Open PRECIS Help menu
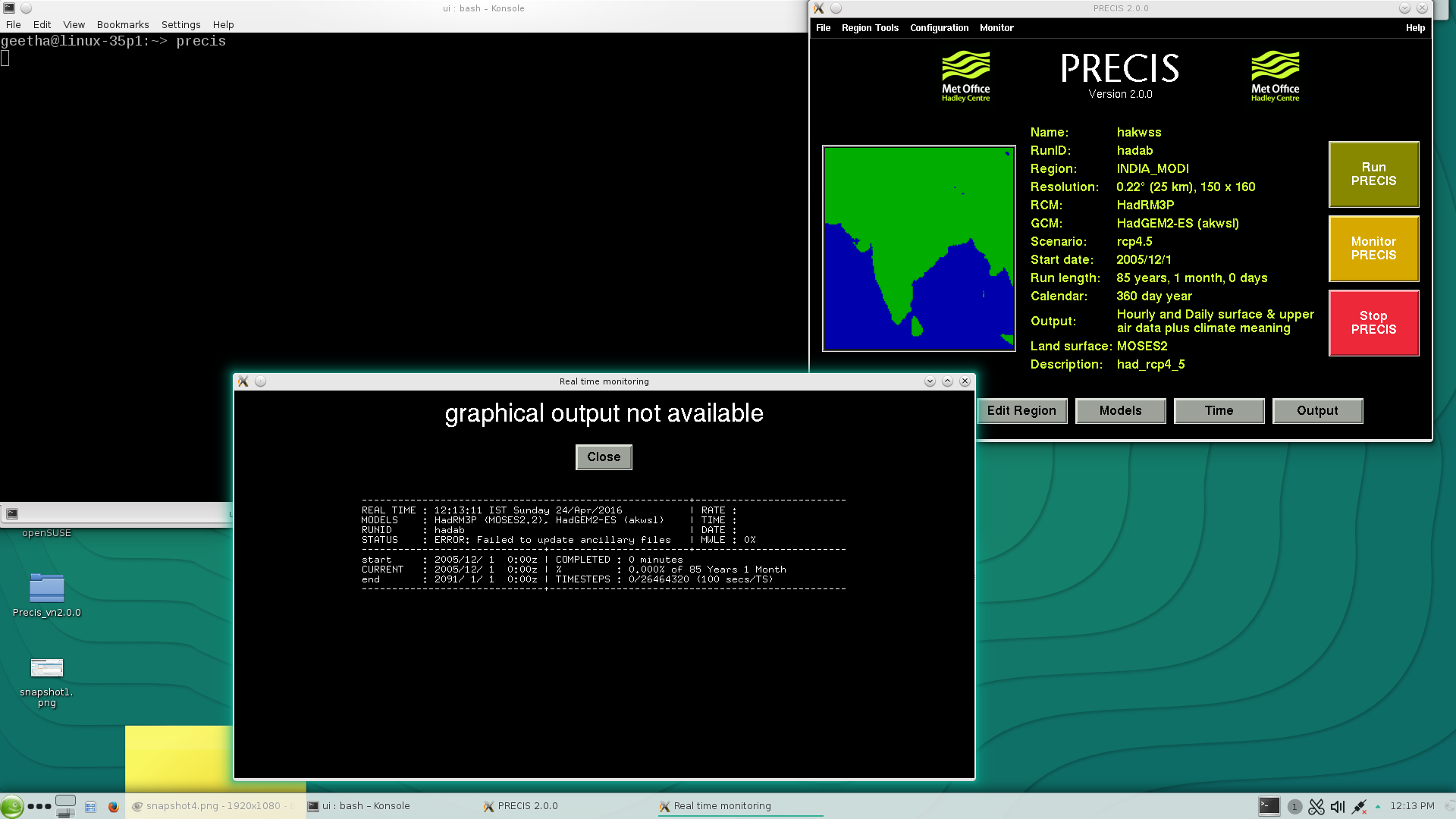Screen dimensions: 1456x819 1415,28
